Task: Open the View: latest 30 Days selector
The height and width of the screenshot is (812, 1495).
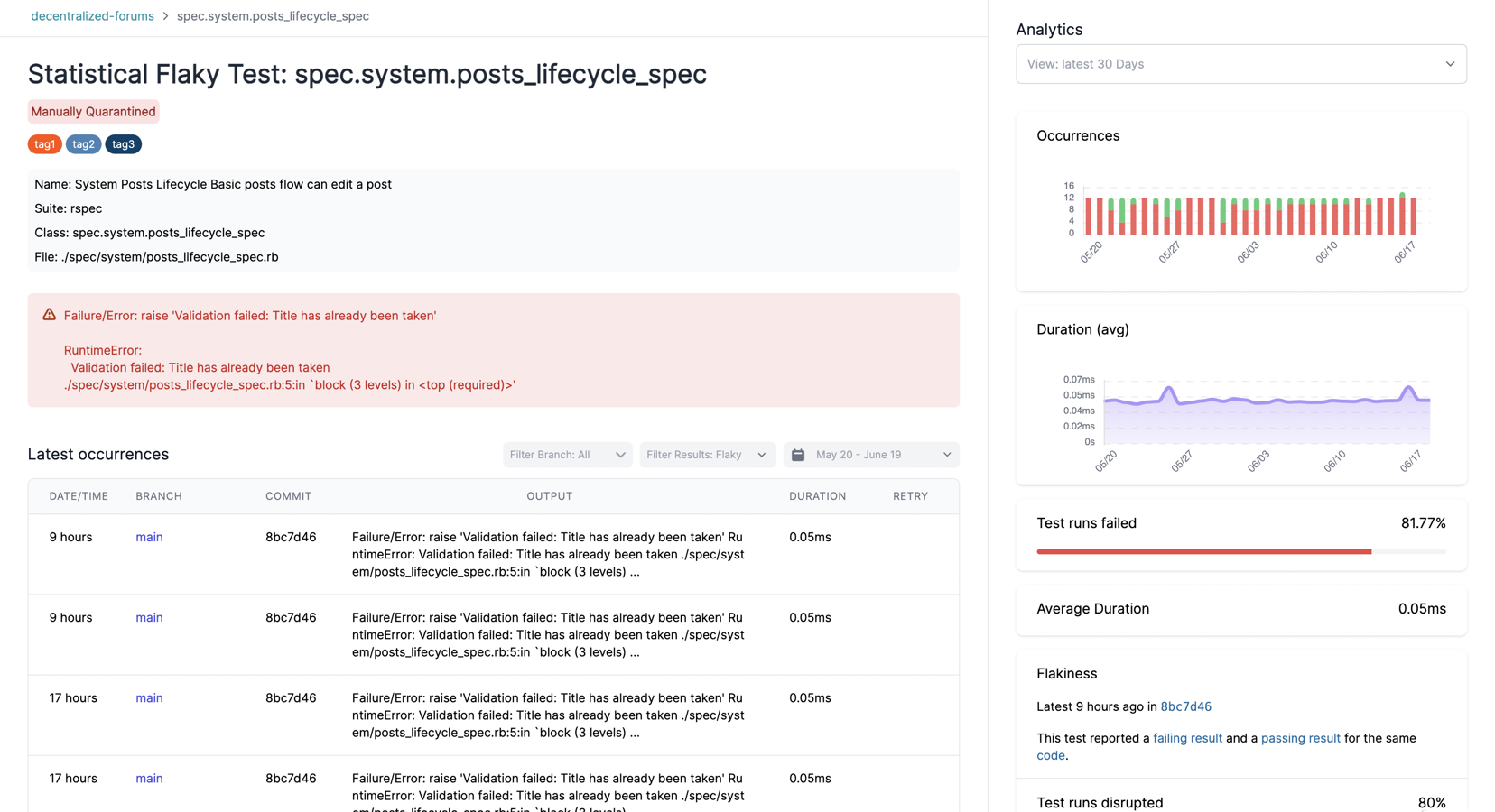Action: click(1240, 64)
